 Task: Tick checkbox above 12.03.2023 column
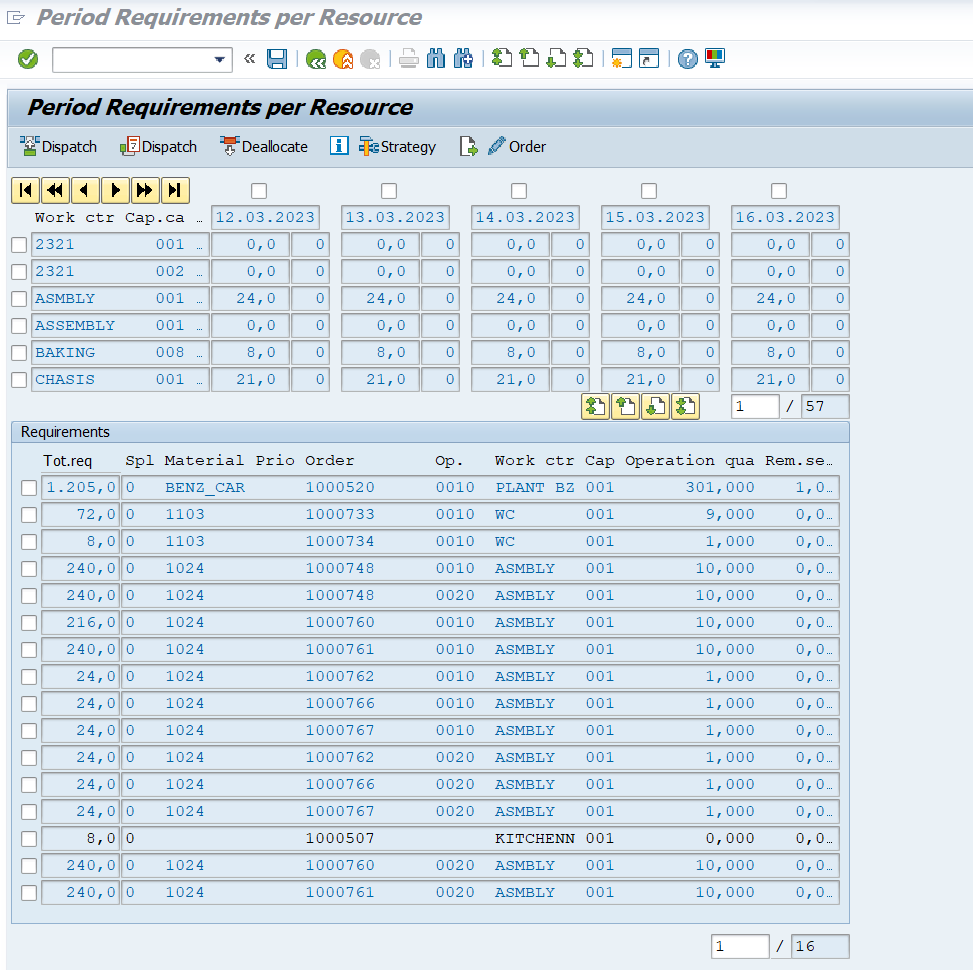(259, 191)
